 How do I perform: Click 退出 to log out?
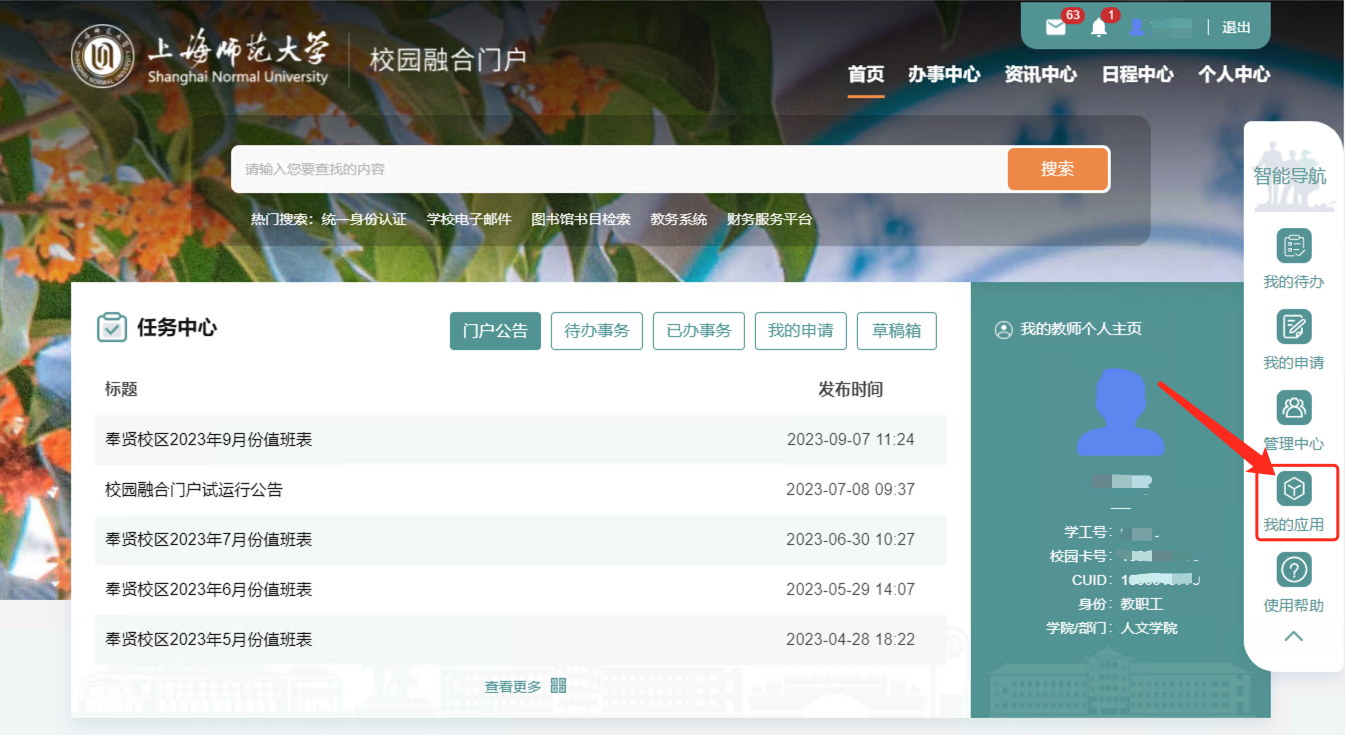pyautogui.click(x=1236, y=27)
